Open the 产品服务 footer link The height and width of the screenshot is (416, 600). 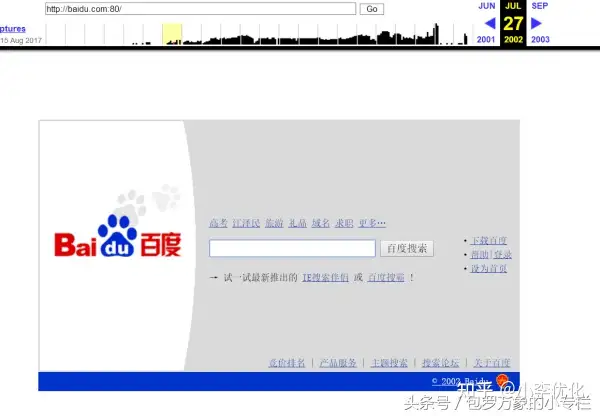(338, 362)
